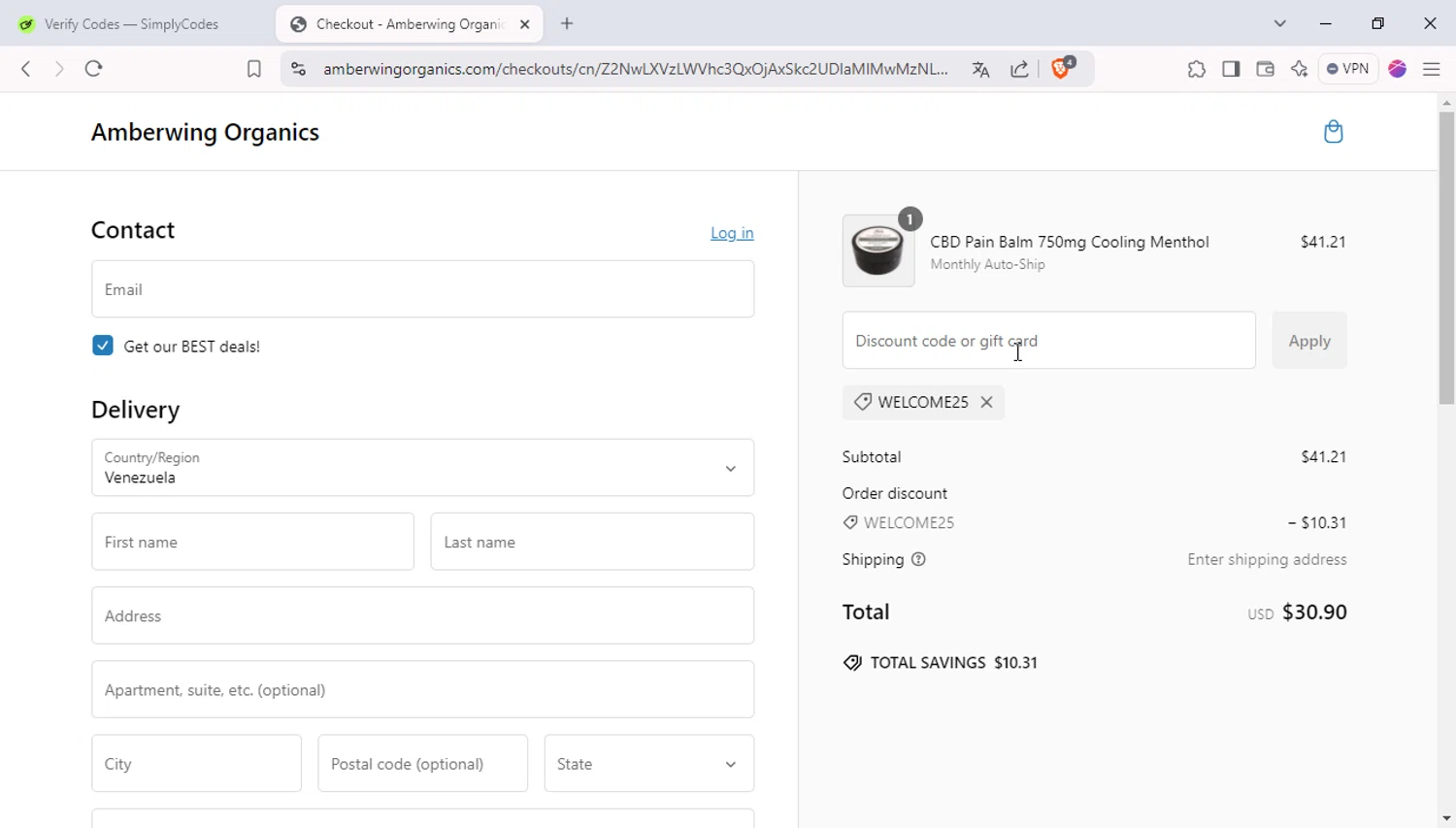The height and width of the screenshot is (828, 1456).
Task: Click the CBD Pain Balm 750mg product name
Action: 1070,242
